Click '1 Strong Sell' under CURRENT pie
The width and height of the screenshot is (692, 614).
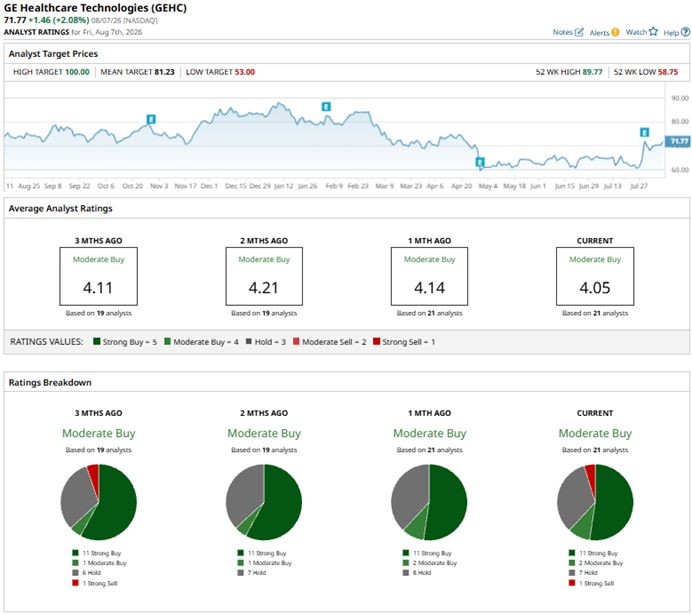point(597,584)
